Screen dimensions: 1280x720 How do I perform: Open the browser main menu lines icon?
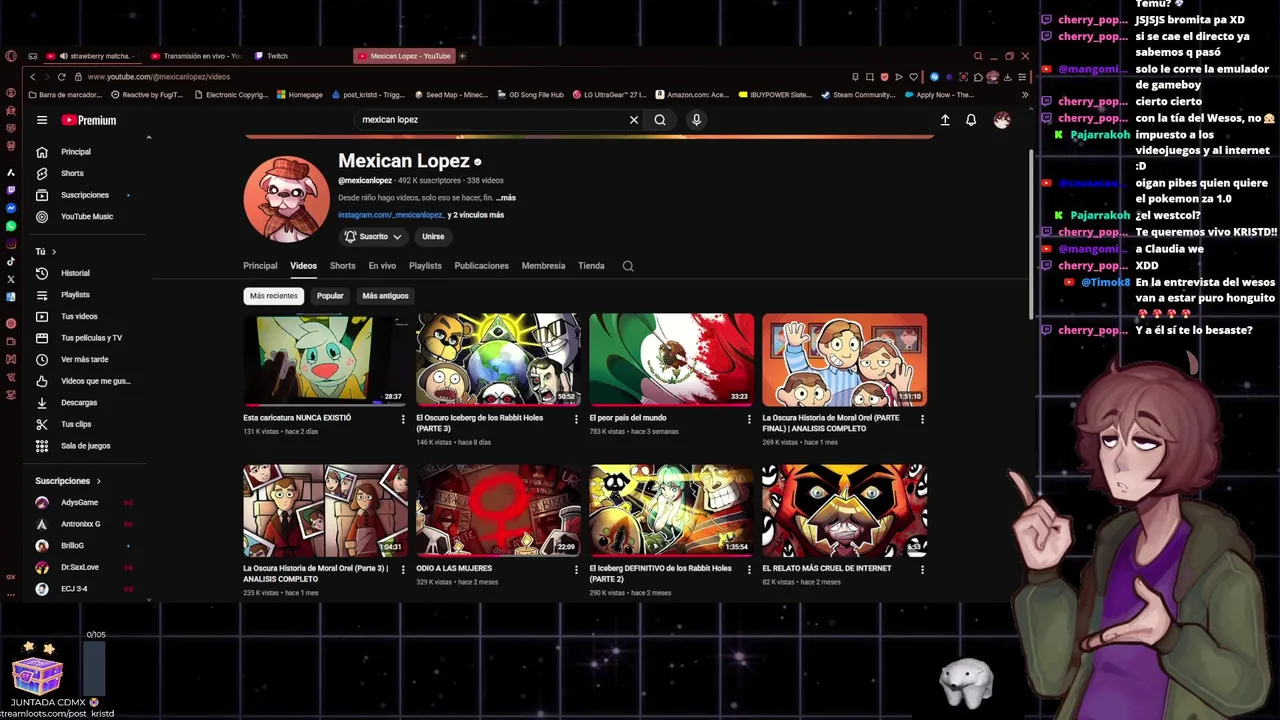tap(1022, 77)
